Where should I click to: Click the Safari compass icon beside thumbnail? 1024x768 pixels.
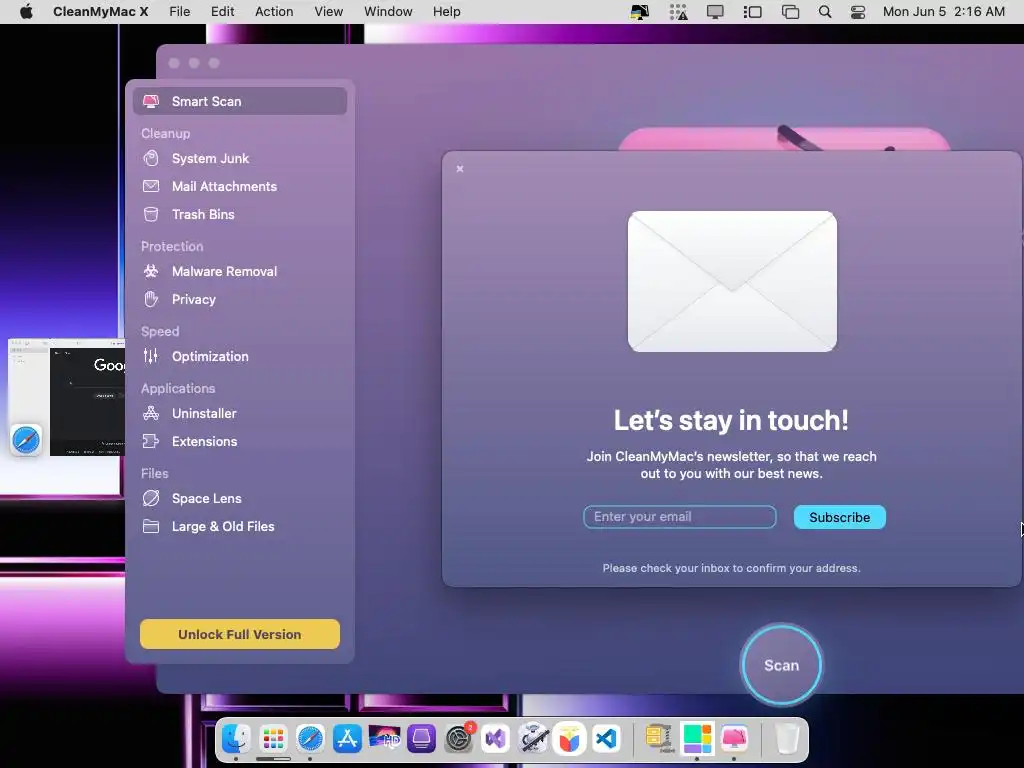[26, 440]
